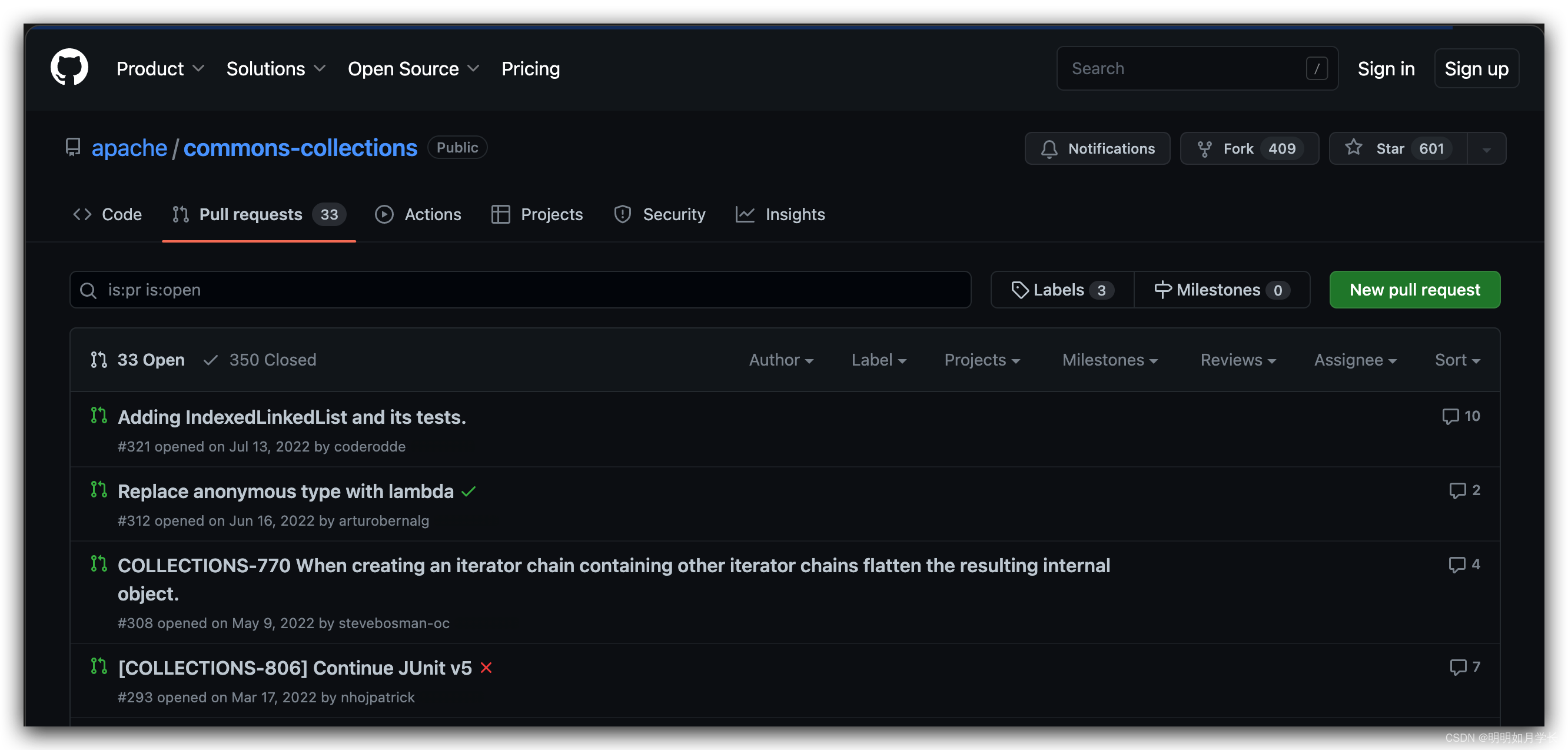The height and width of the screenshot is (750, 1568).
Task: Open the star lists dropdown arrow
Action: coord(1486,149)
